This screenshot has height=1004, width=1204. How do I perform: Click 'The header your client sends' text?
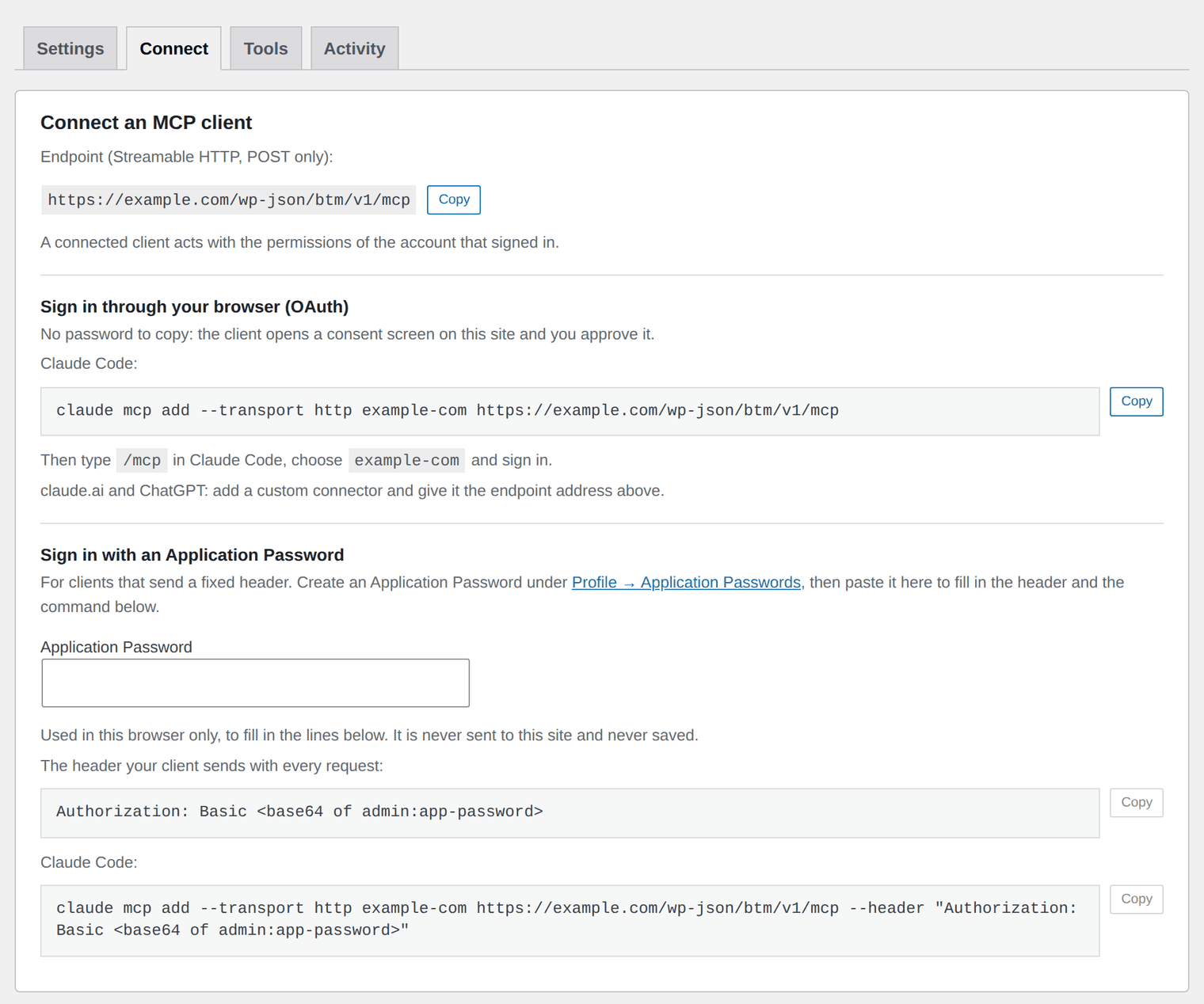(212, 766)
